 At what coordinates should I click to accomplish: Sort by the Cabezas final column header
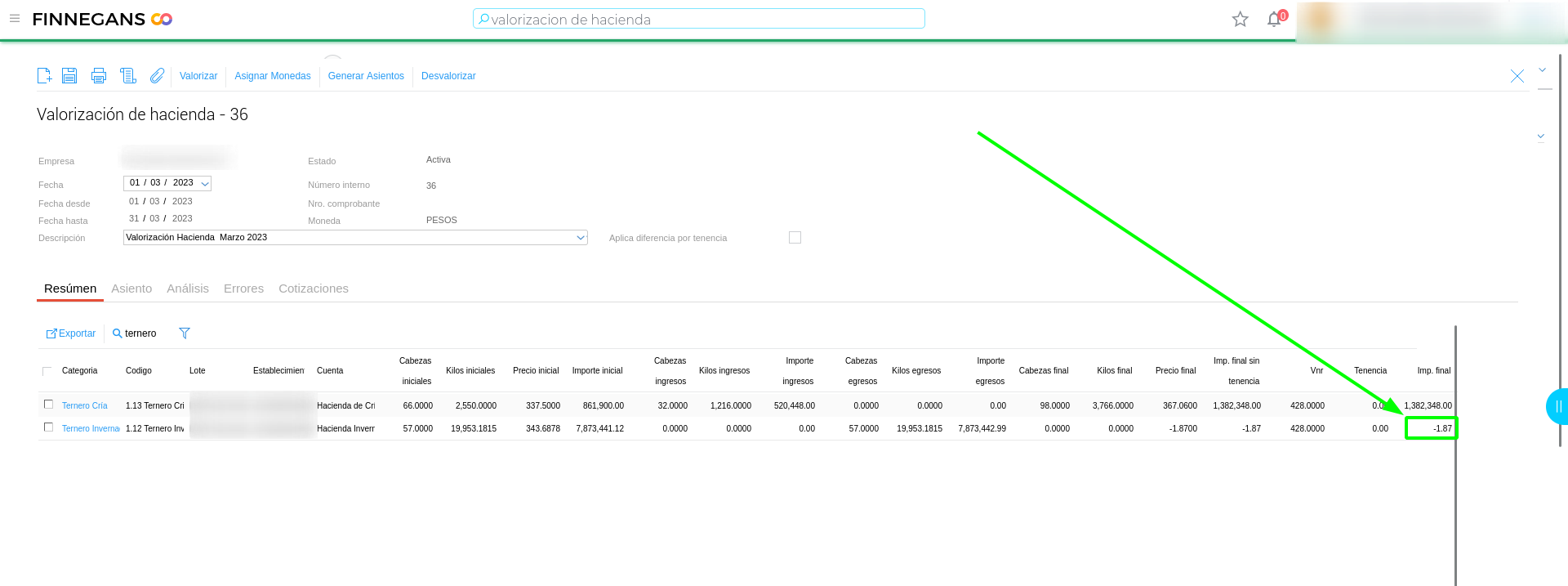click(1044, 371)
